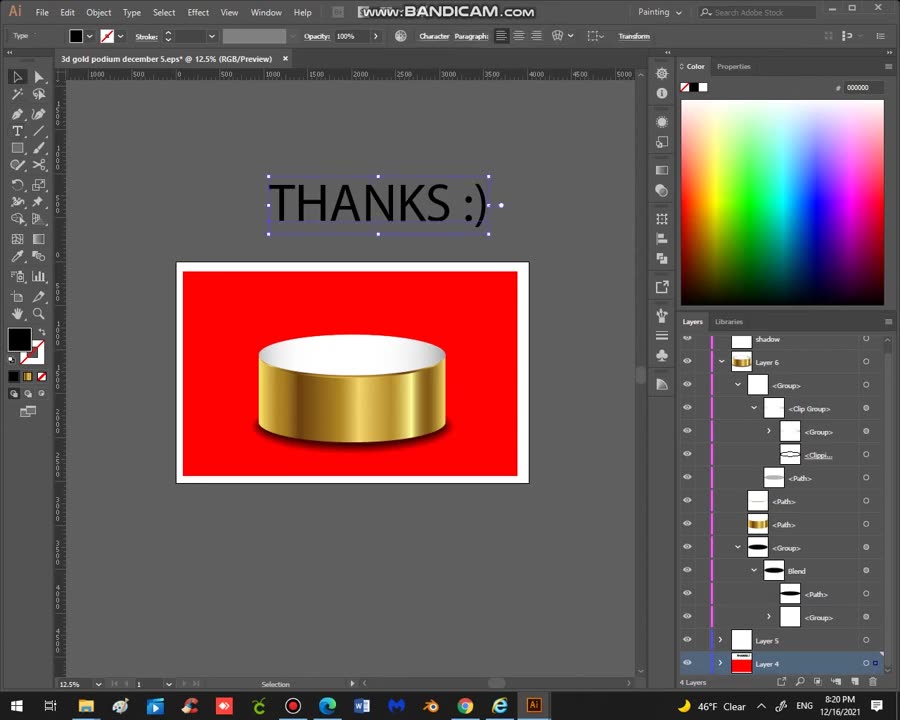Open the File menu
The width and height of the screenshot is (900, 720).
click(x=42, y=12)
